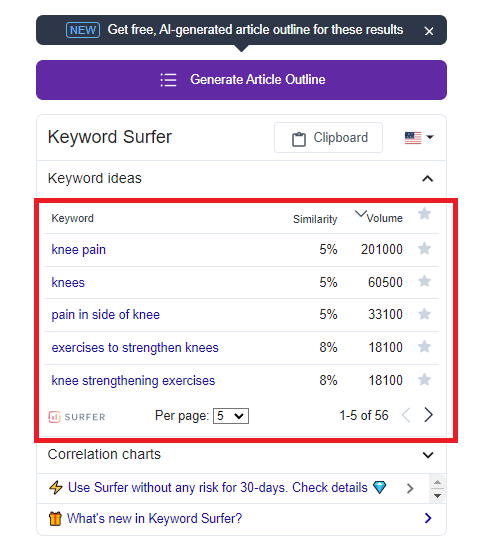Favorite 'knee strengthening exercises' star icon

(x=424, y=380)
